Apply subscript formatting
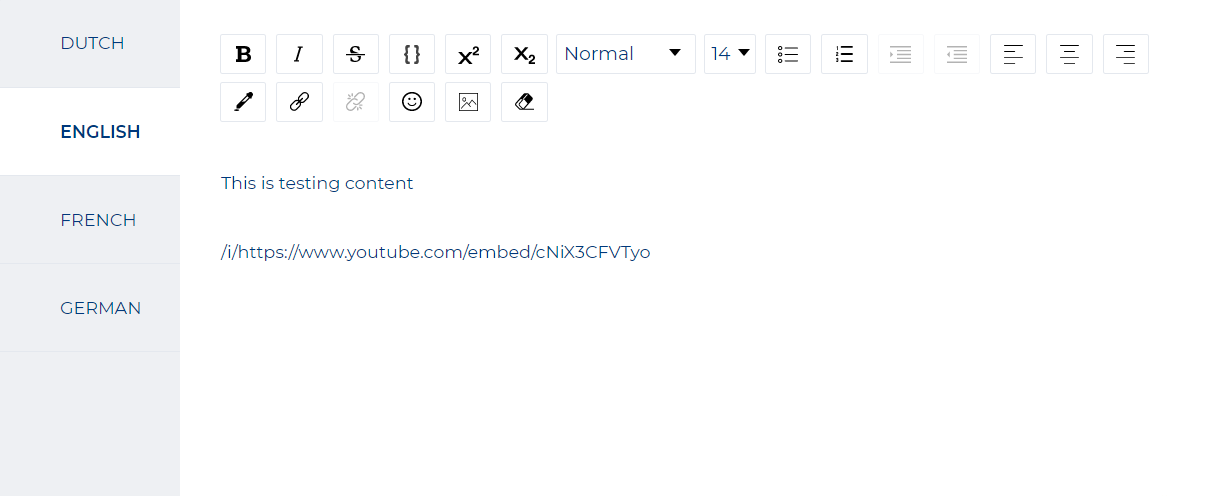Image resolution: width=1209 pixels, height=496 pixels. (x=524, y=54)
